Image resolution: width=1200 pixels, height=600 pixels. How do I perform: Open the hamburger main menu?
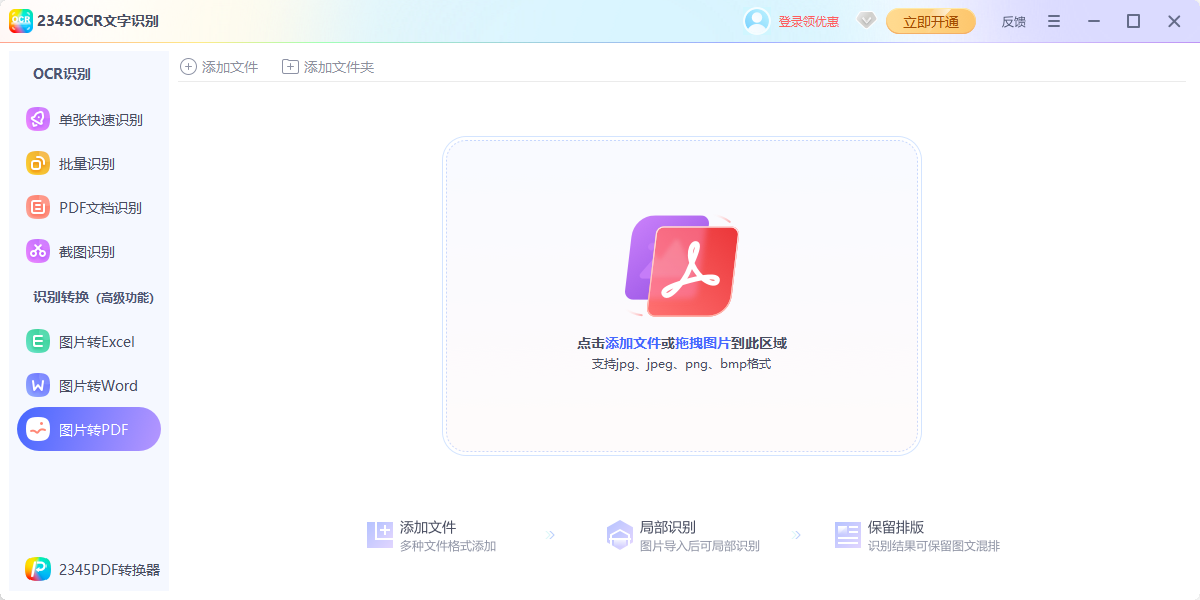pos(1054,21)
